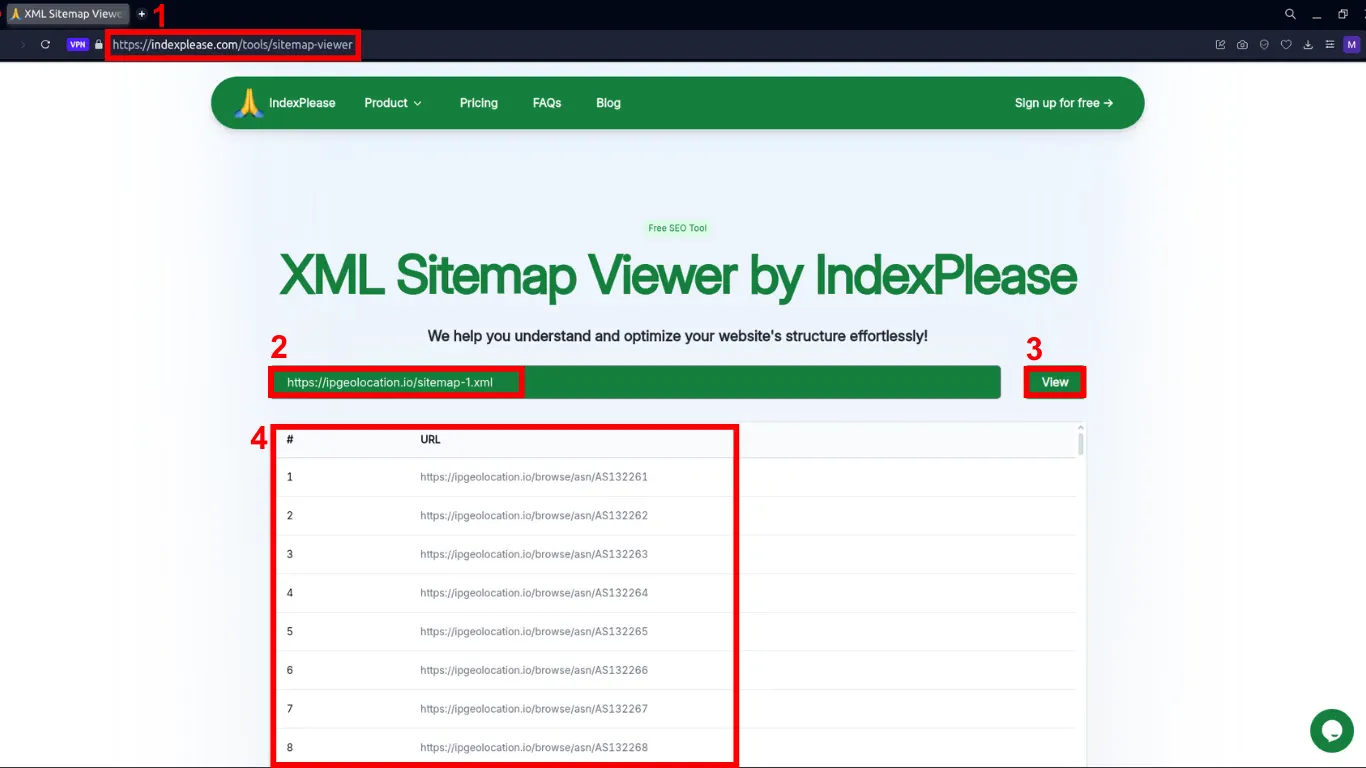Click the URL ending in AS132261

[x=534, y=477]
